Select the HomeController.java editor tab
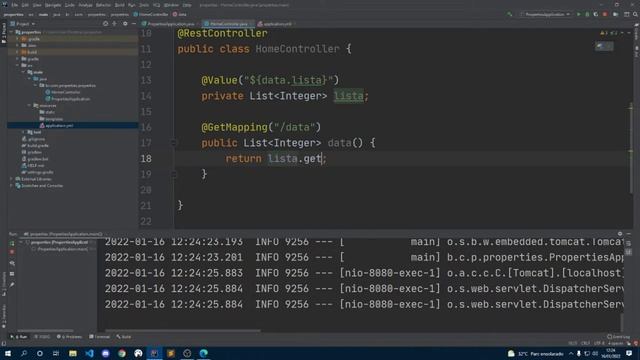The height and width of the screenshot is (360, 640). click(x=228, y=24)
